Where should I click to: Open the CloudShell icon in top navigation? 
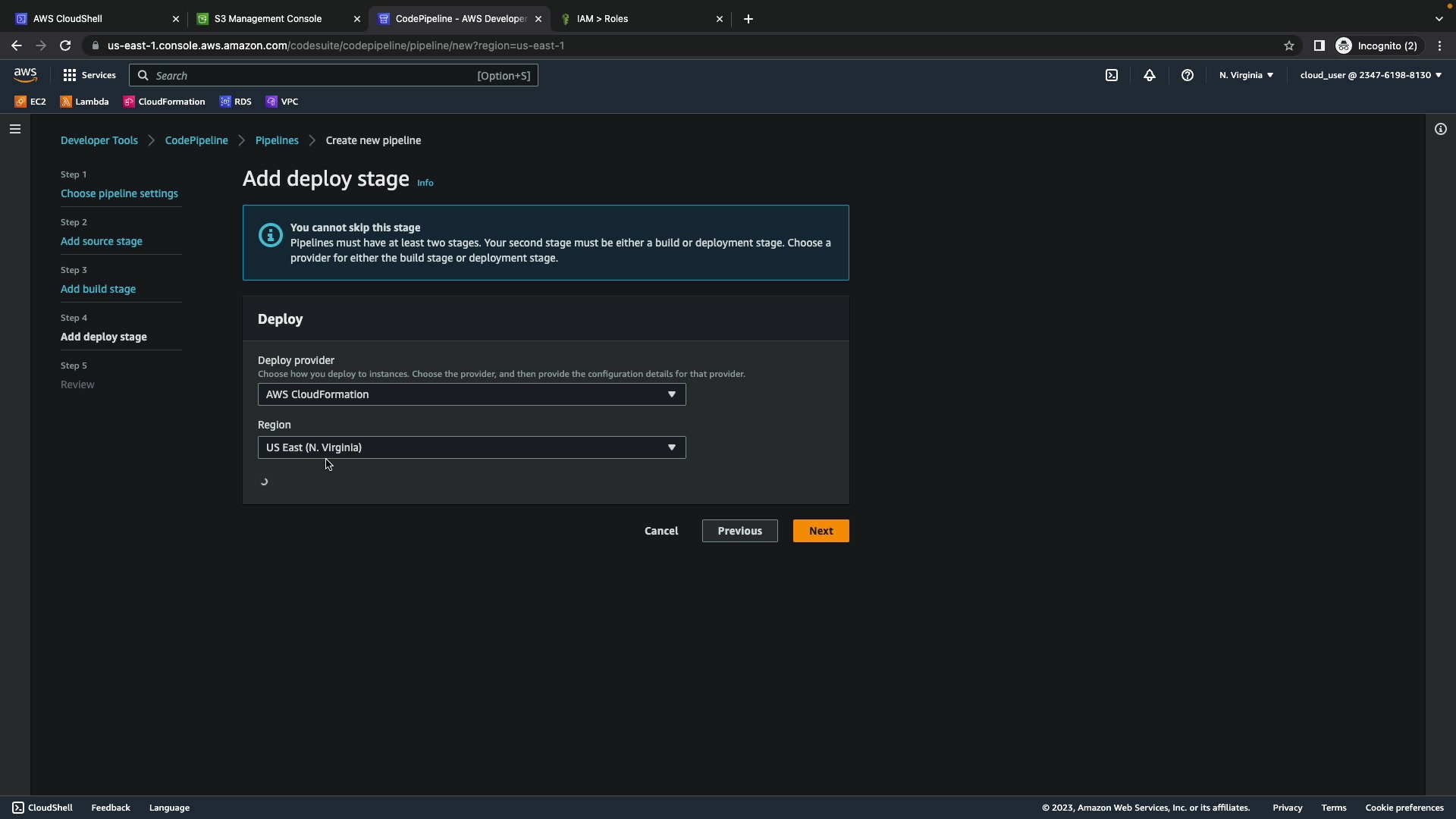point(1112,75)
